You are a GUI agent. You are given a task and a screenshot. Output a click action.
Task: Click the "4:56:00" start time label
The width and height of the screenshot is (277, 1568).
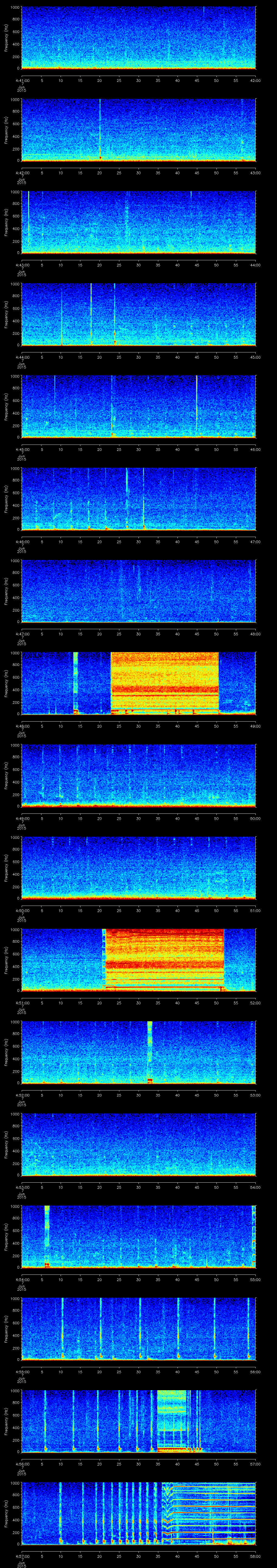(x=22, y=1464)
